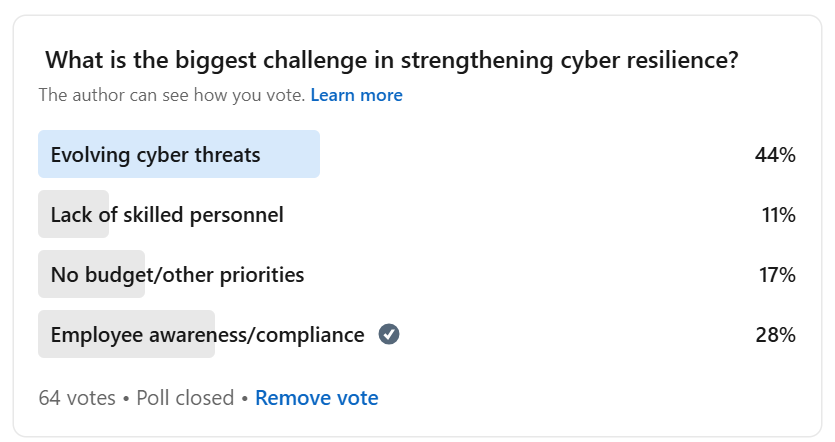Screen dimensions: 835x442
Task: Click Remove vote link
Action: 316,398
